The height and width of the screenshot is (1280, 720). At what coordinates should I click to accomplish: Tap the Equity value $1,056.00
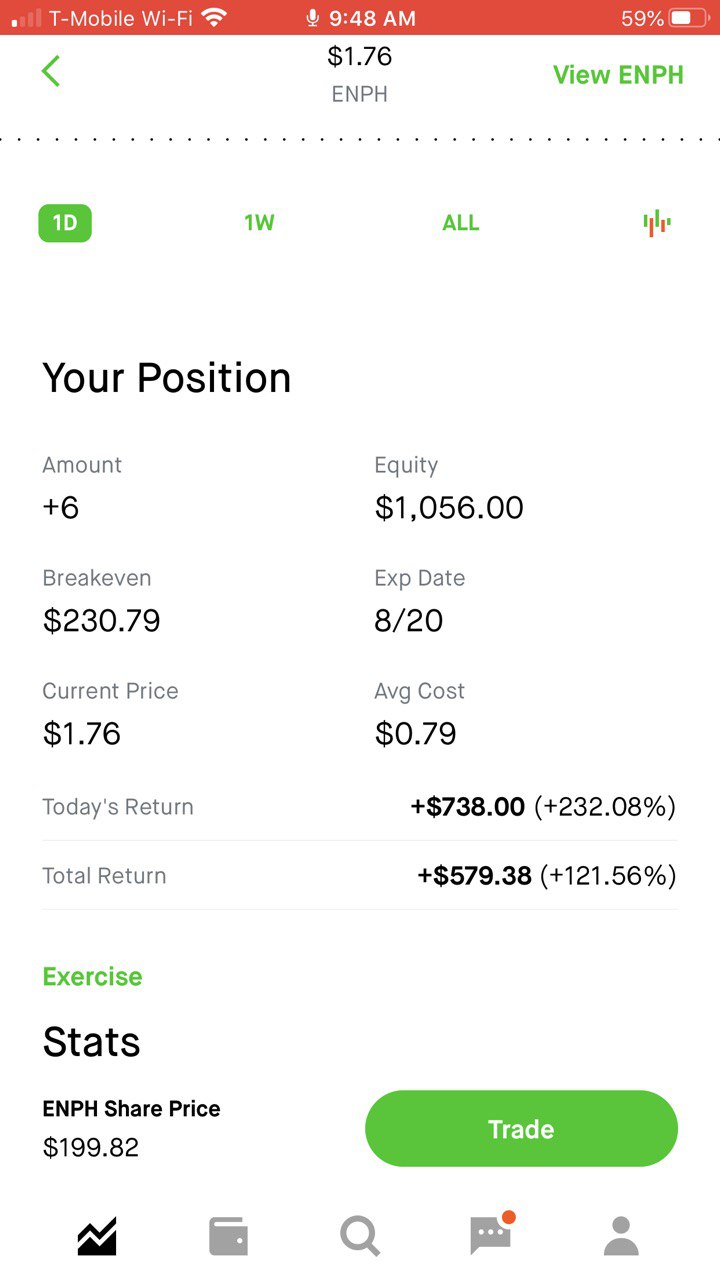[x=449, y=508]
